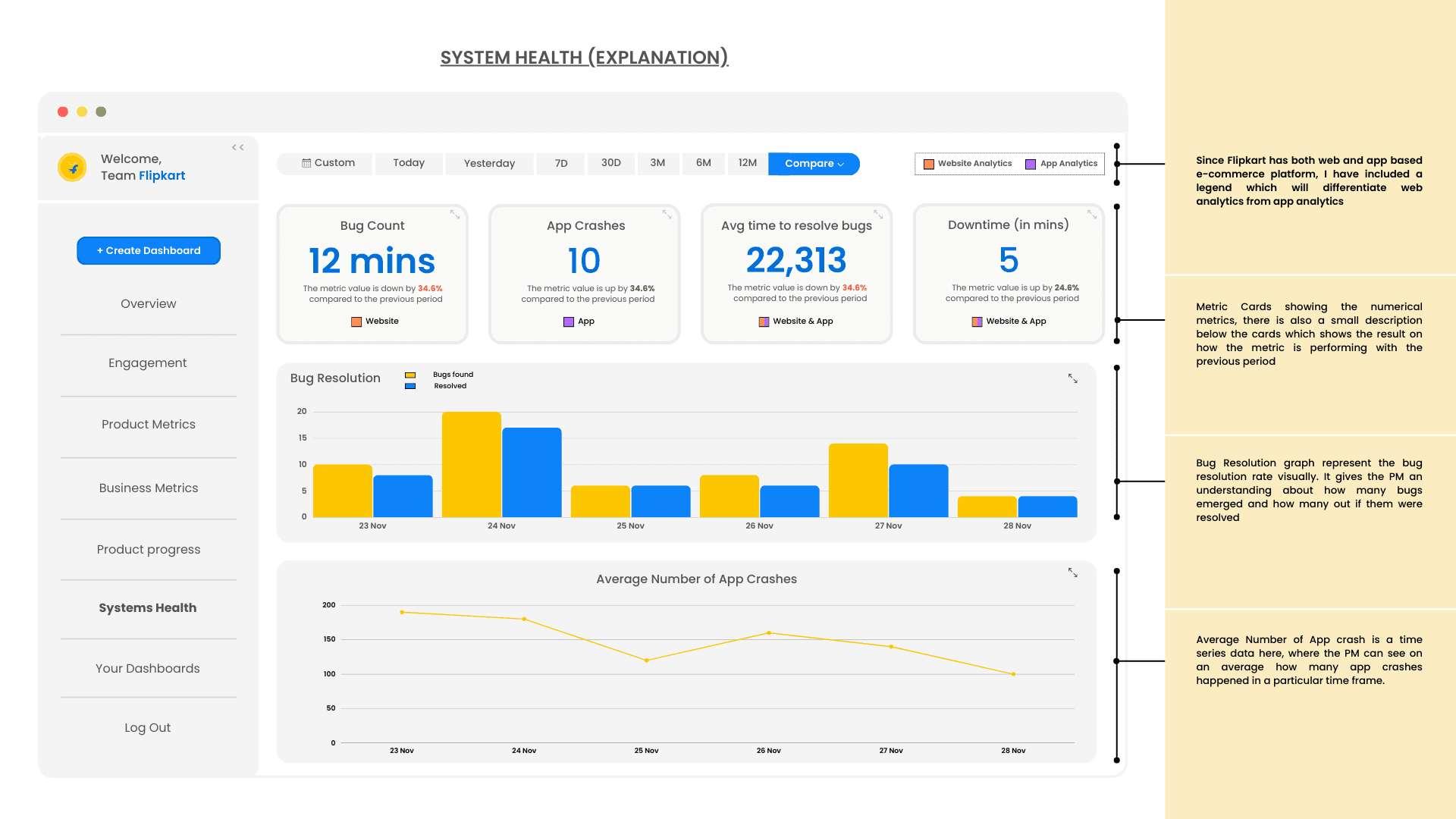
Task: Select the 3M range
Action: click(x=657, y=163)
